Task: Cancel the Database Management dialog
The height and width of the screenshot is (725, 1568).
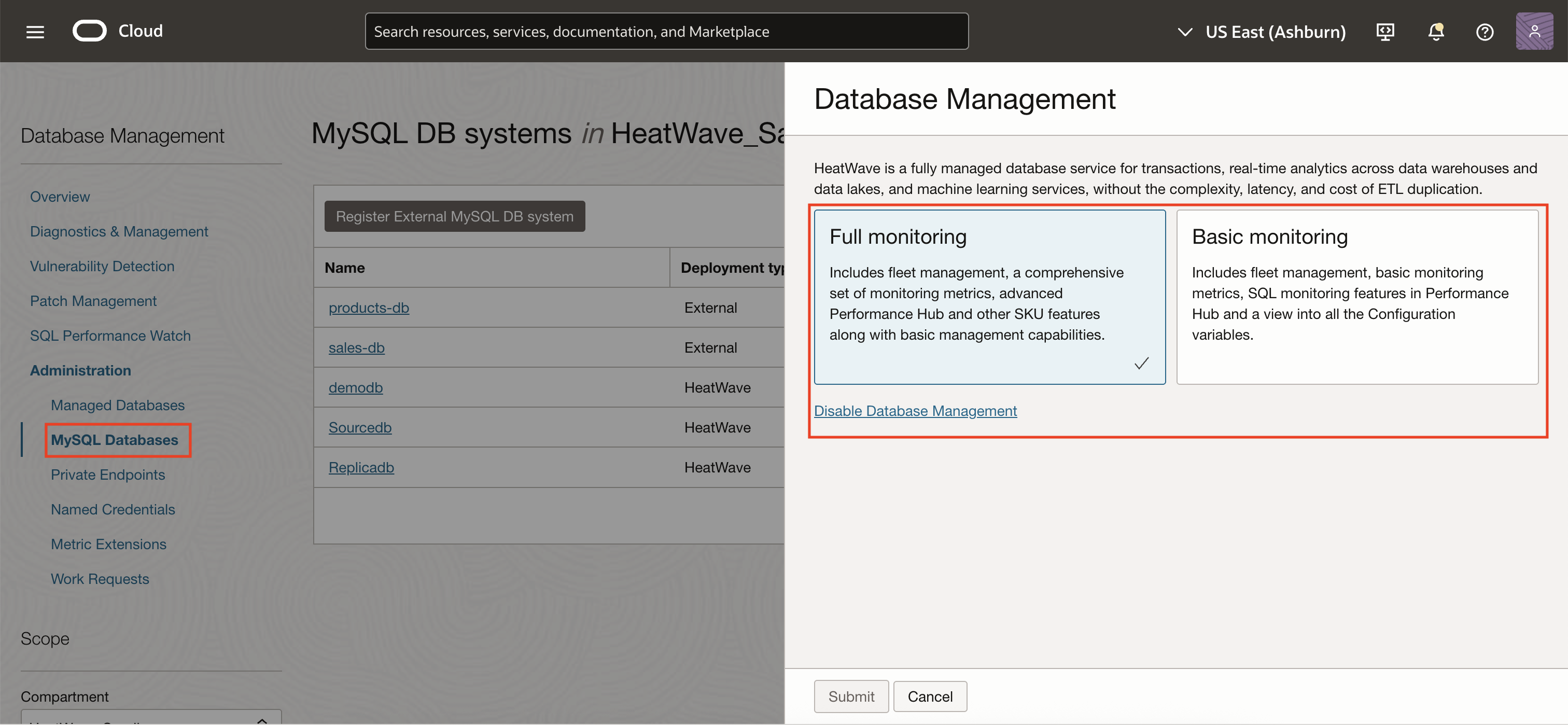Action: click(x=930, y=696)
